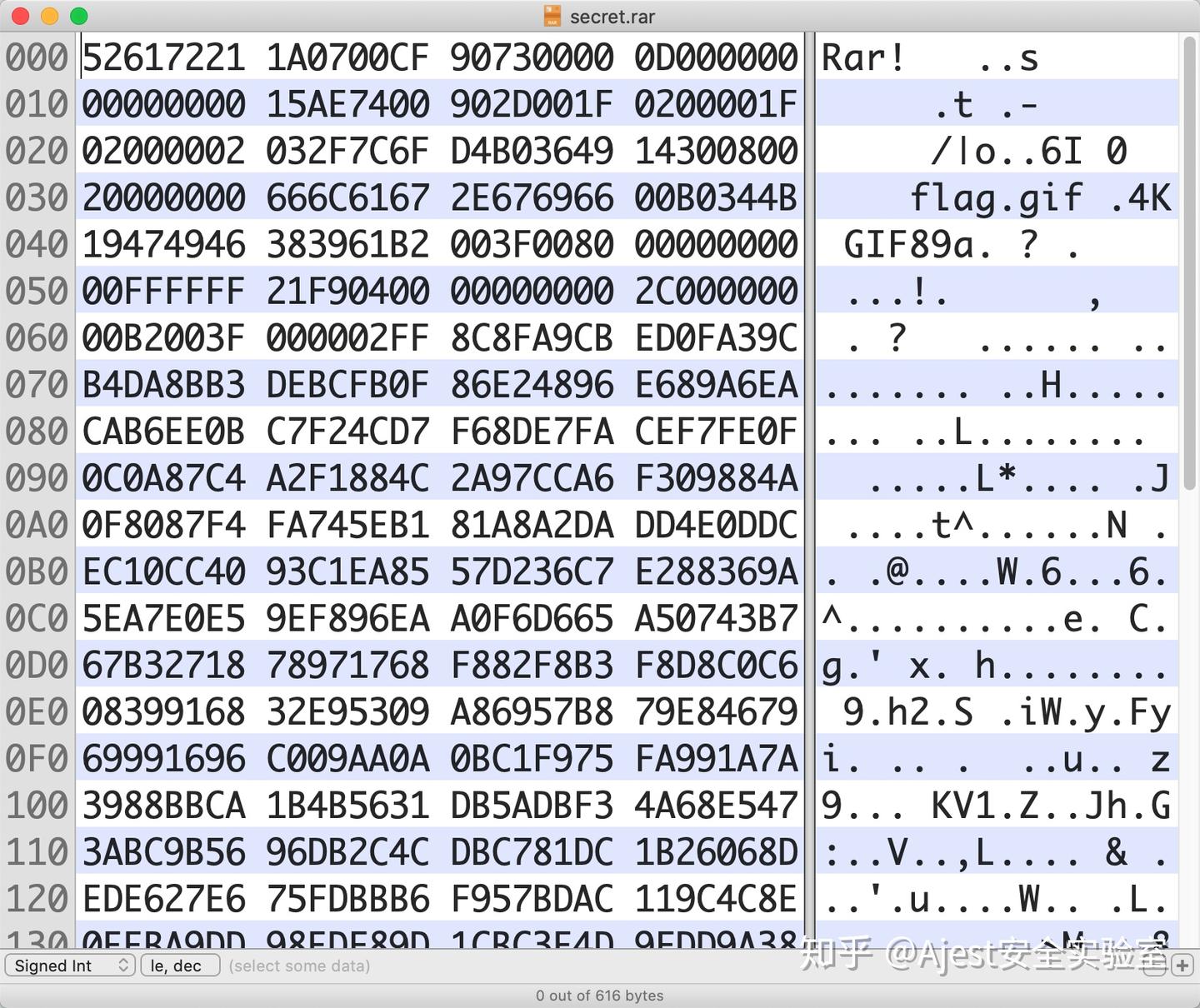The height and width of the screenshot is (1008, 1200).
Task: Click the "Rar!" text in the ASCII column
Action: click(862, 57)
